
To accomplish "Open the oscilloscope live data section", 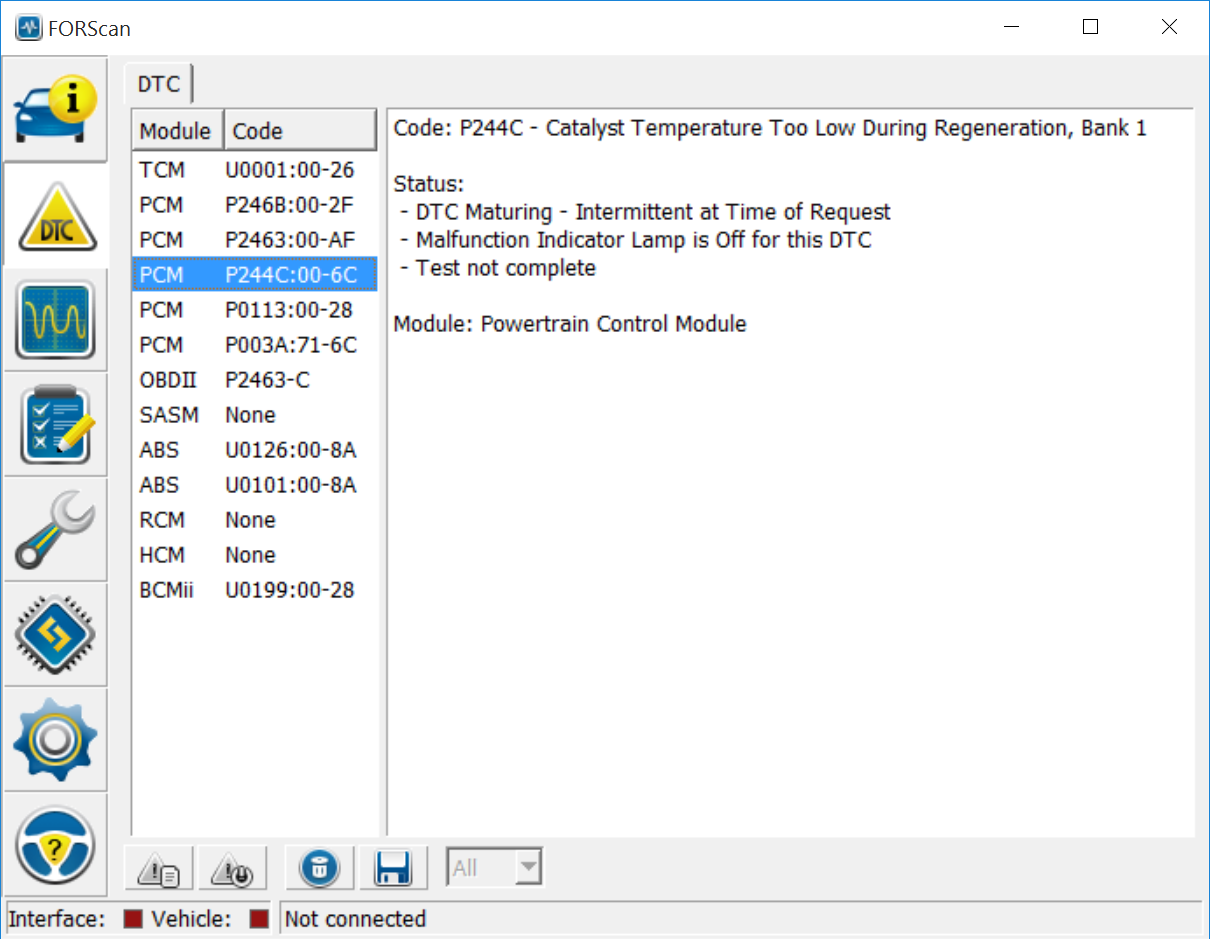I will click(55, 319).
